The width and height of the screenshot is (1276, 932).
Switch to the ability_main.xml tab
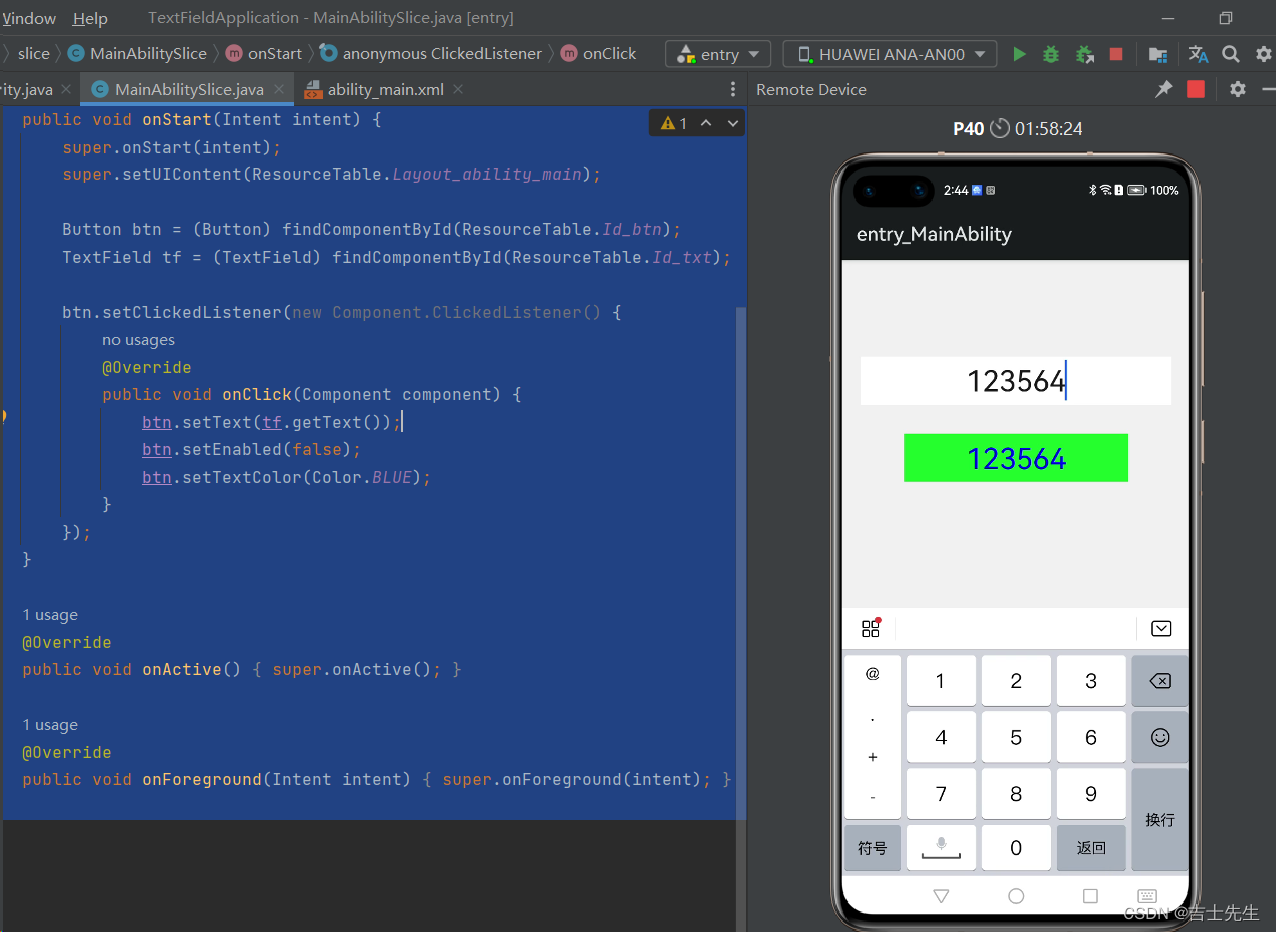(386, 89)
